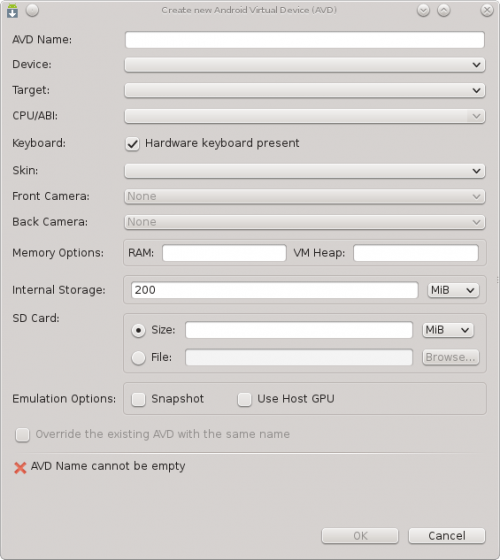The height and width of the screenshot is (560, 500).
Task: Select the SD Card Size radio button
Action: (138, 330)
